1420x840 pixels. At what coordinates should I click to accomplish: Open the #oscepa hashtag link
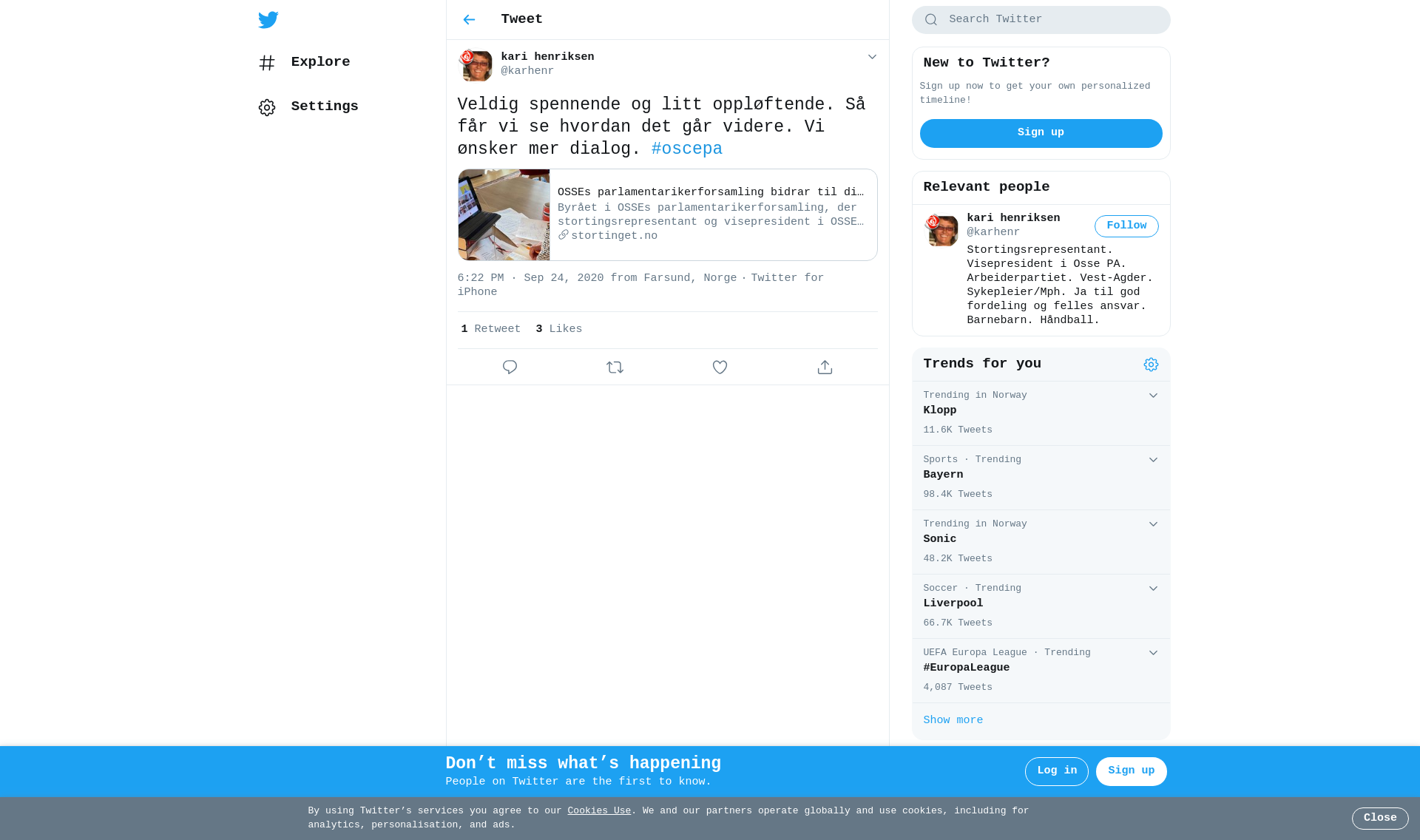pyautogui.click(x=686, y=149)
